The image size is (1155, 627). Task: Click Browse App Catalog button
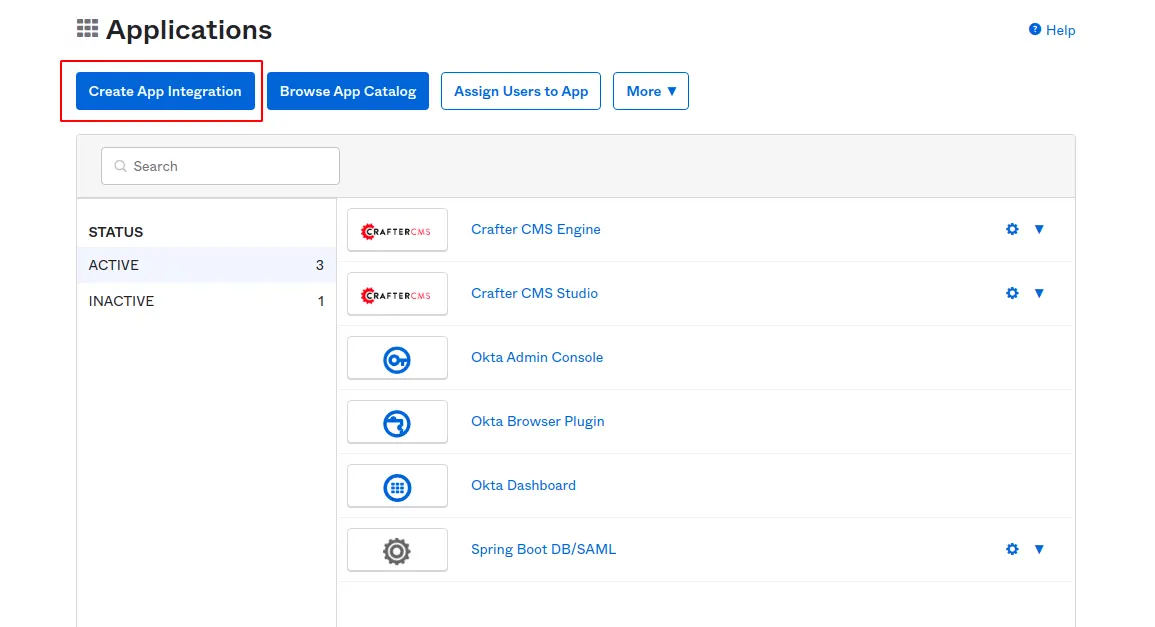(348, 91)
